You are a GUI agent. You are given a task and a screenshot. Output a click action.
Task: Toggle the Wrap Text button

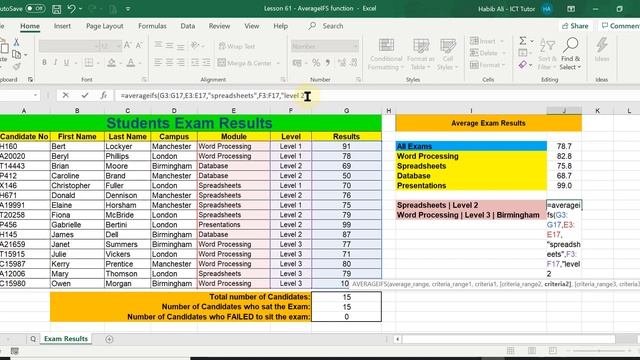[237, 46]
